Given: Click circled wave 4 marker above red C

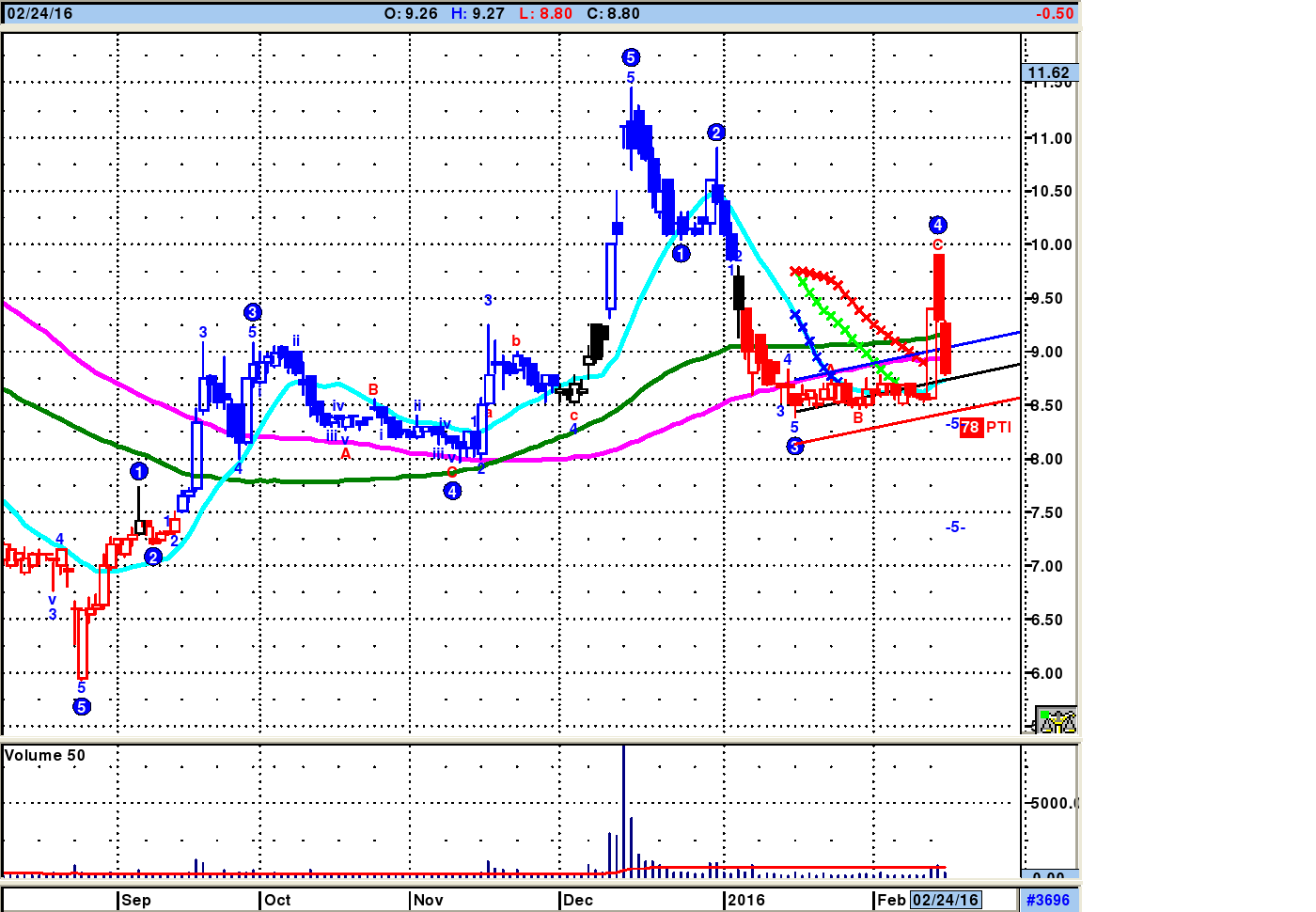Looking at the screenshot, I should (x=937, y=225).
